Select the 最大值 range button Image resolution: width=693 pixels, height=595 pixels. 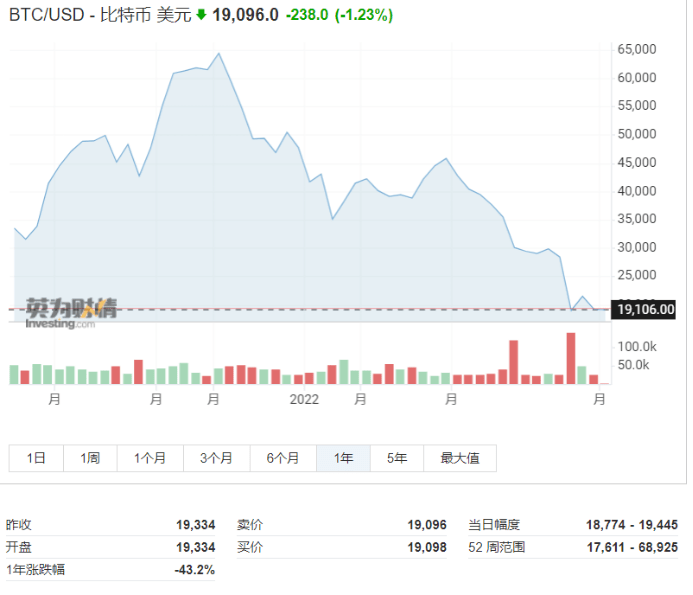pyautogui.click(x=459, y=458)
